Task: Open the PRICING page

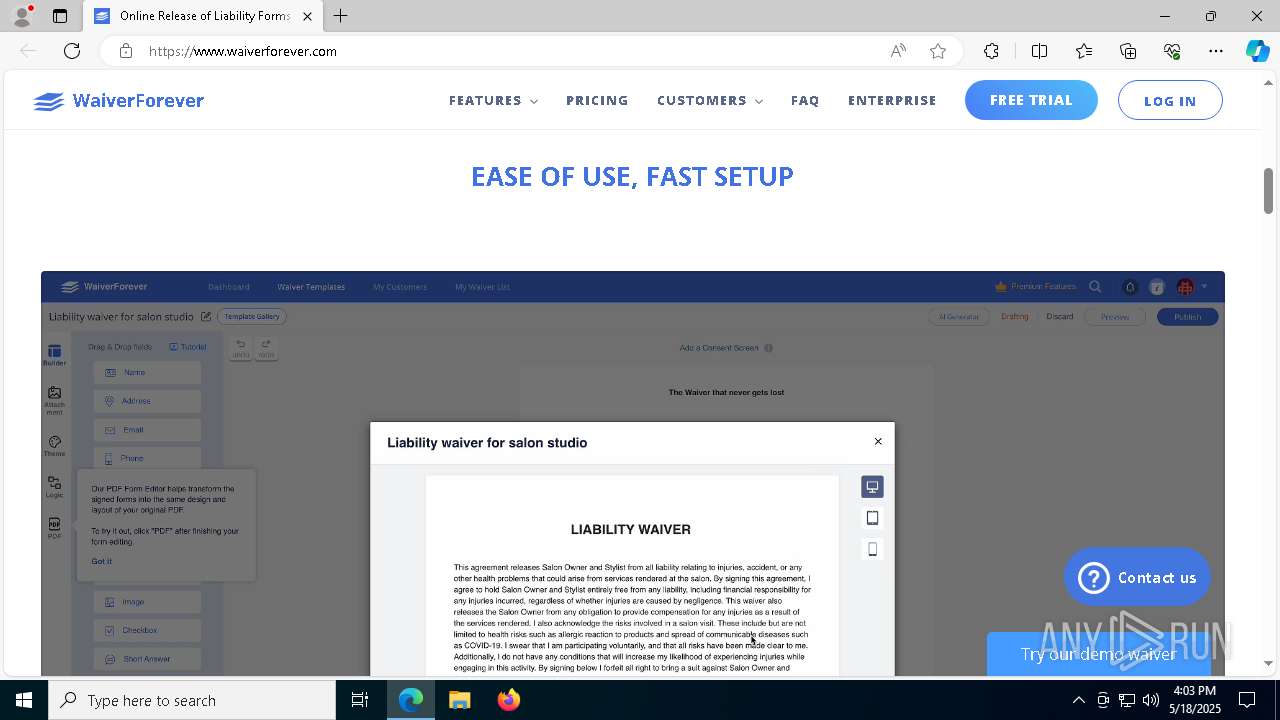Action: 597,101
